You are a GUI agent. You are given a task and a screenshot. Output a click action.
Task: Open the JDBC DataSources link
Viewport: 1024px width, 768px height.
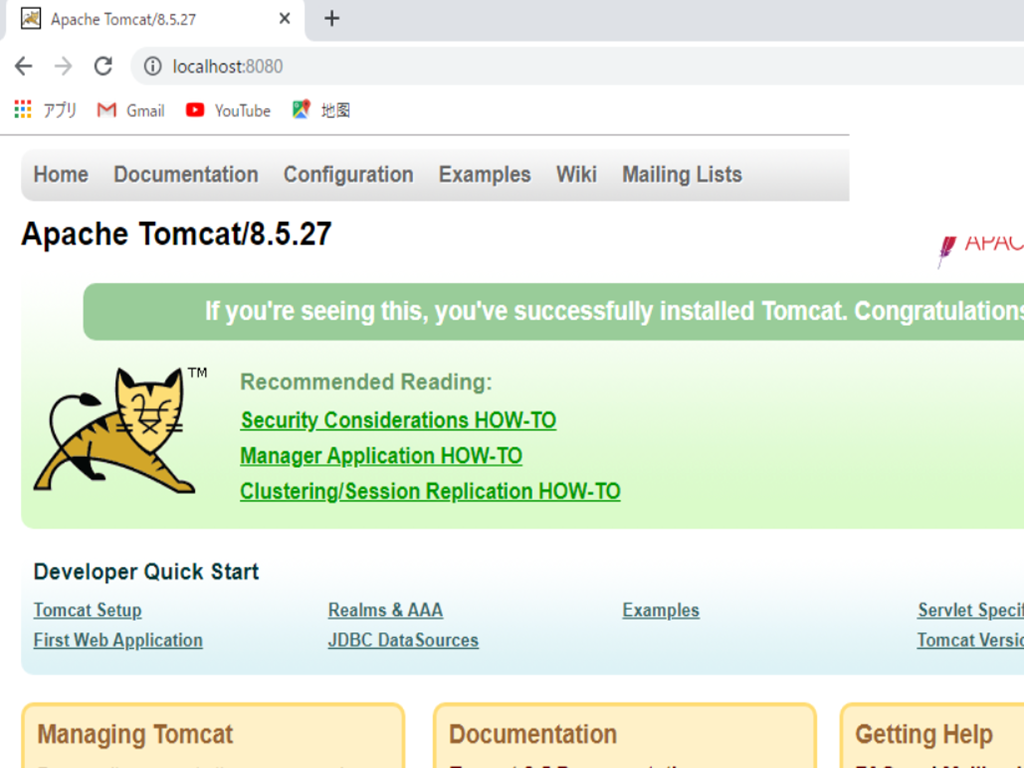point(403,640)
